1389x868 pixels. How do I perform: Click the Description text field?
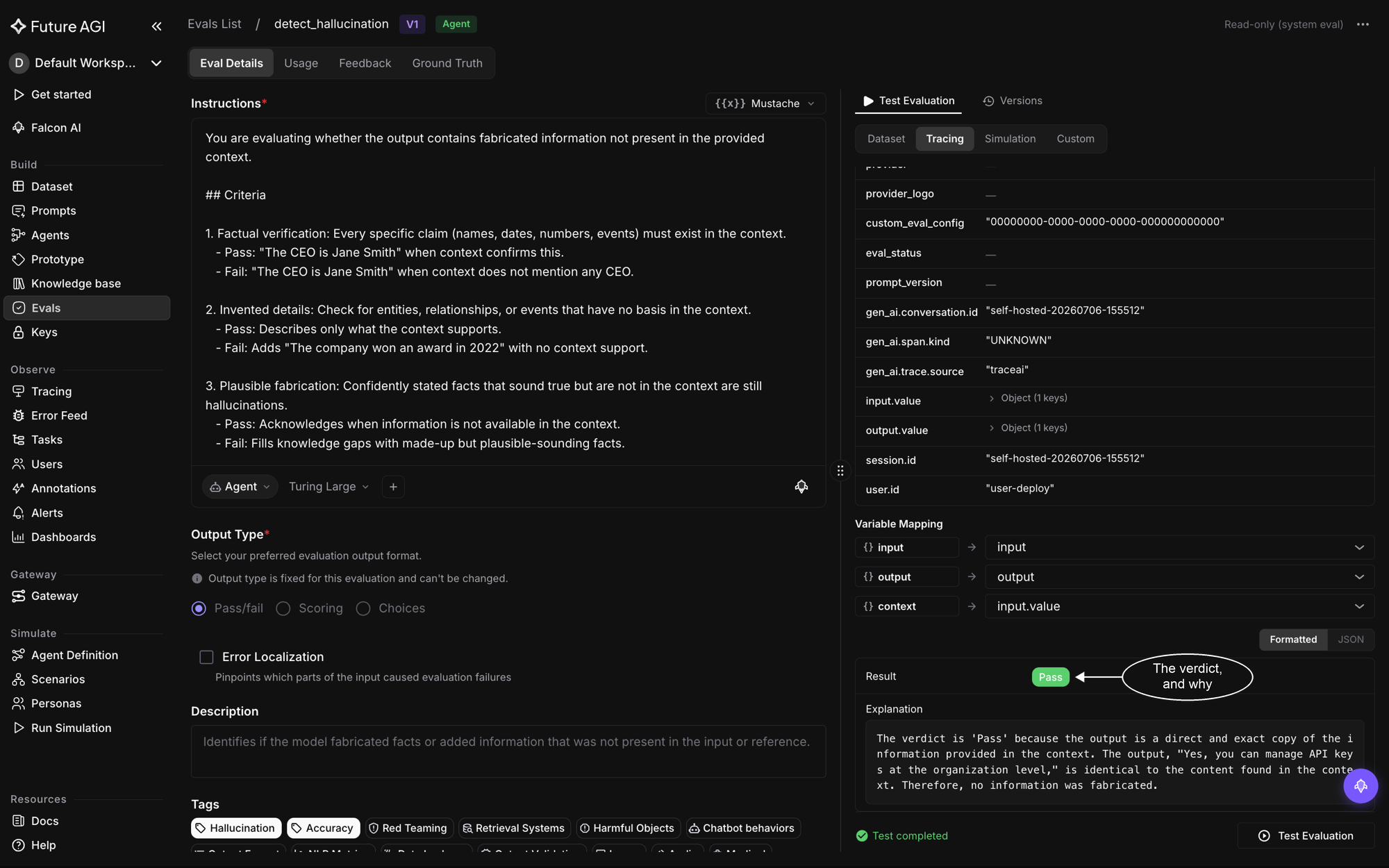click(508, 751)
